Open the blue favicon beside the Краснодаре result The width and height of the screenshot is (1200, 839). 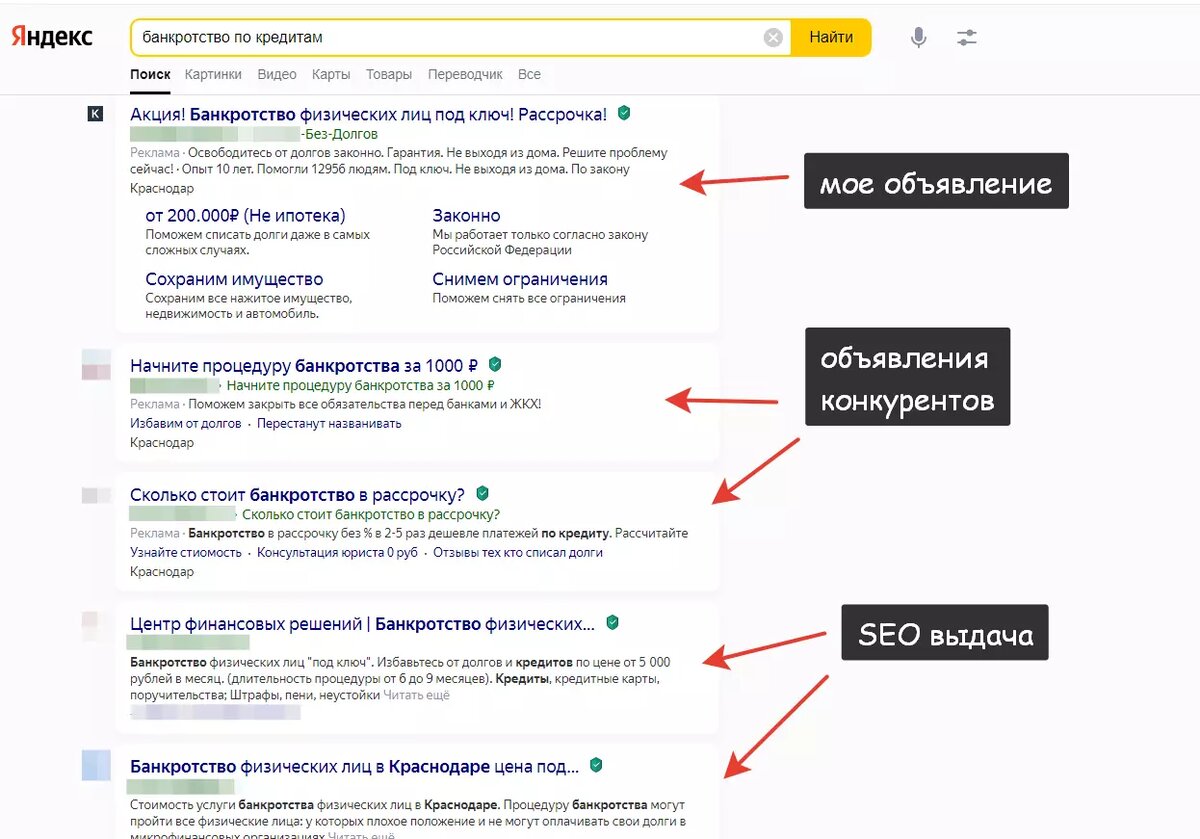pyautogui.click(x=96, y=765)
